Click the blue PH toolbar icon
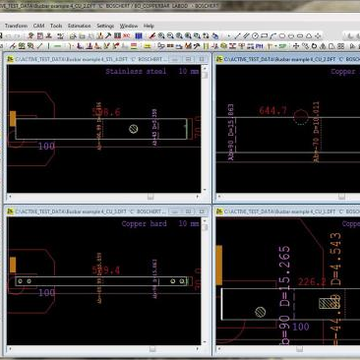Viewport: 360px width, 360px height. click(259, 46)
